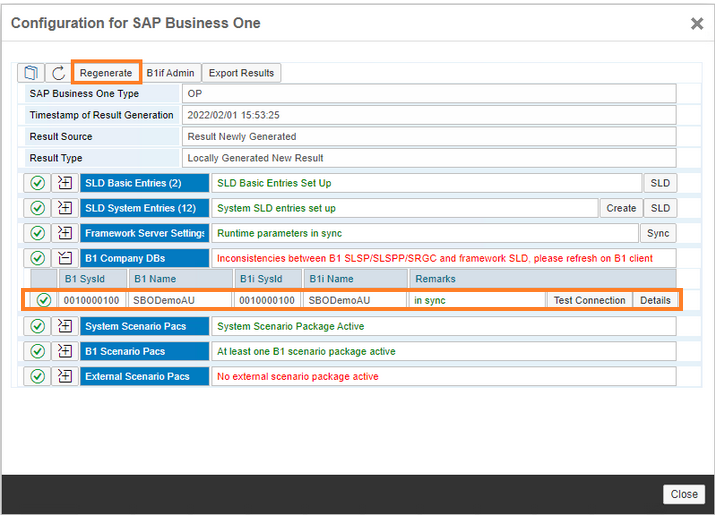
Task: Click the B1 SysId column header
Action: coord(93,279)
